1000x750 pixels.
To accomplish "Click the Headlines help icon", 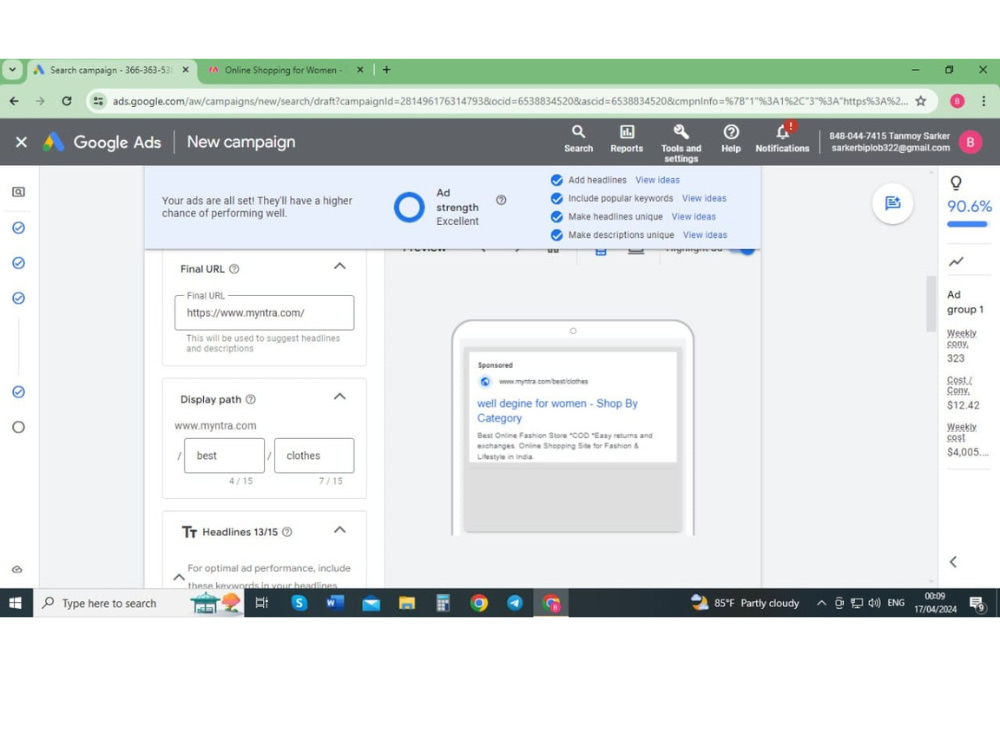I will point(287,532).
